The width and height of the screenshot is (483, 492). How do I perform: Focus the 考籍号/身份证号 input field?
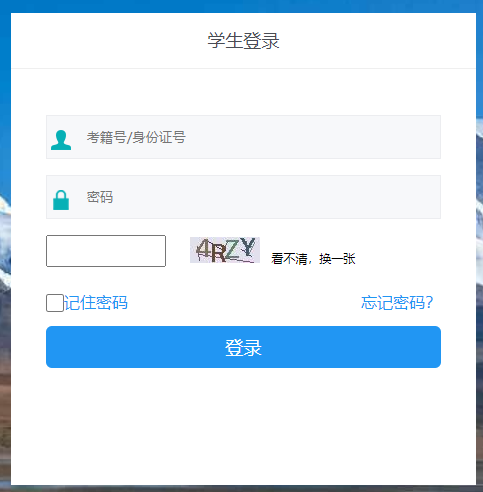point(243,137)
